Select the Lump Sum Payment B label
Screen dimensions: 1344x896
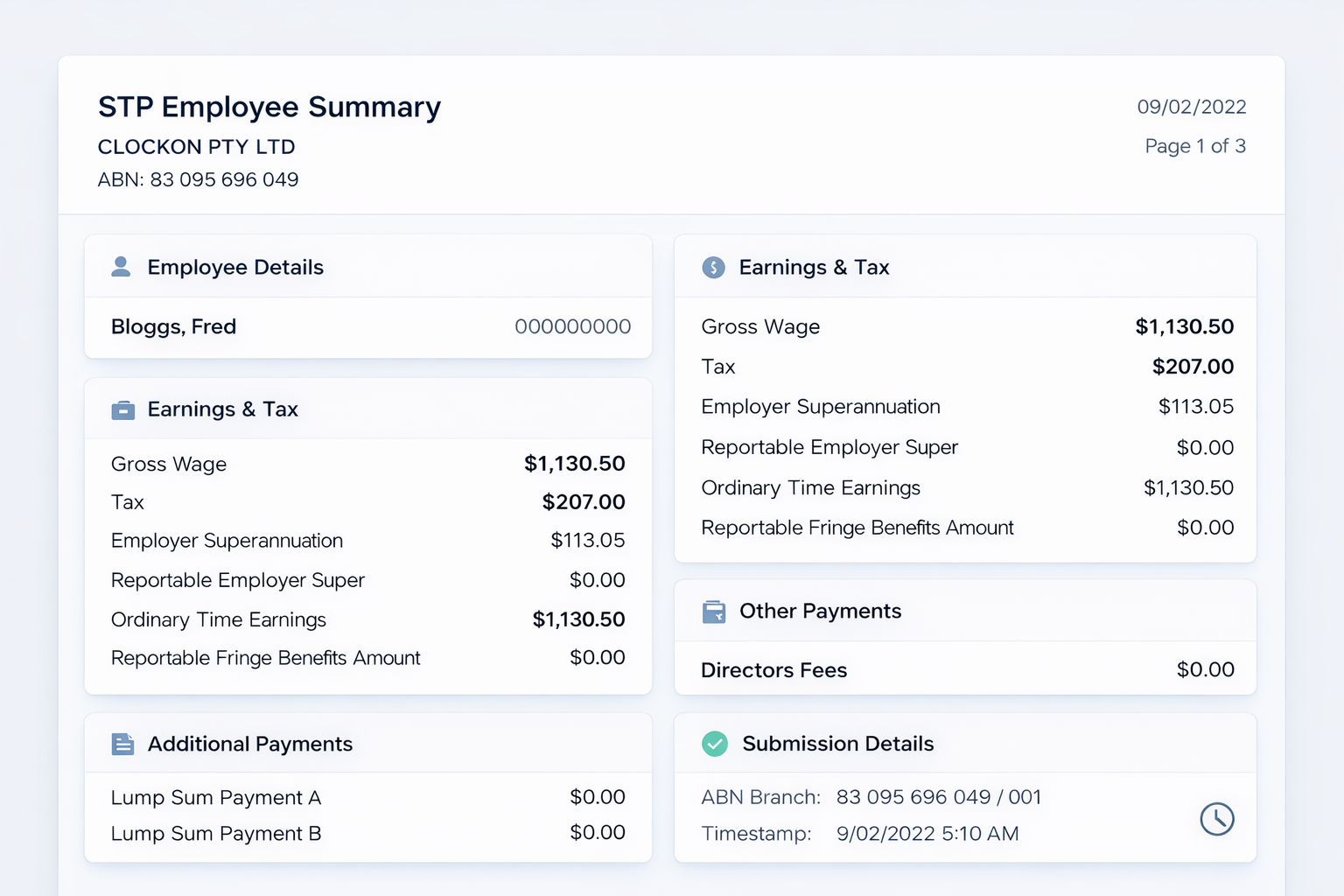pos(216,834)
